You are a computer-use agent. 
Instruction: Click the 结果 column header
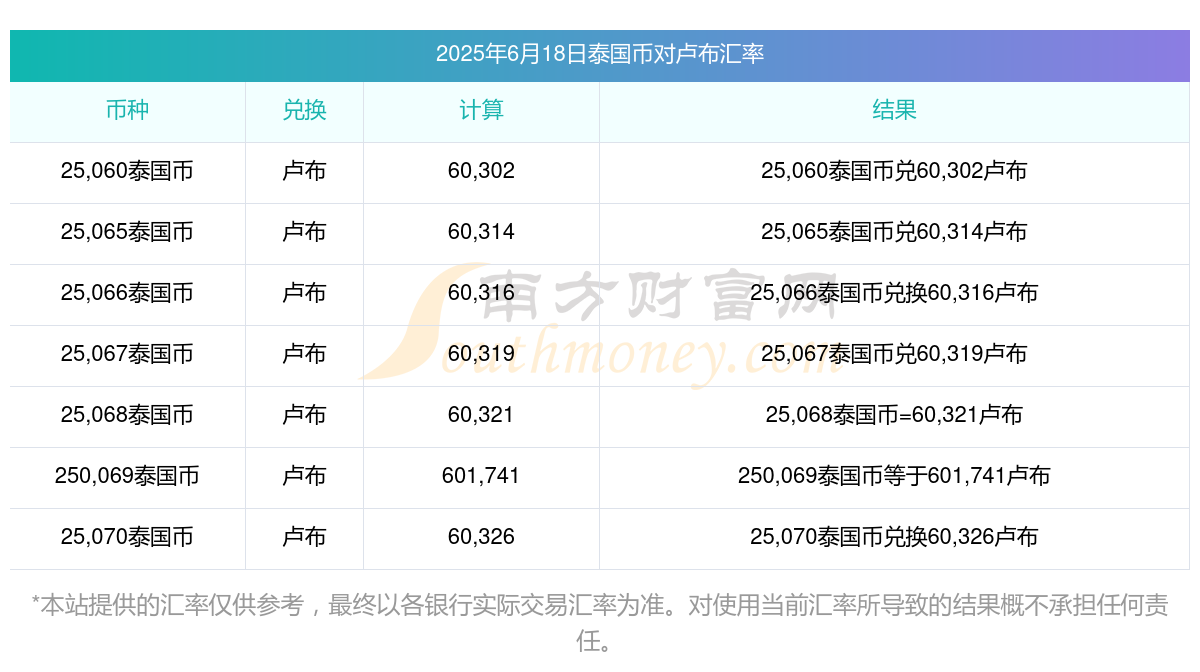click(x=894, y=110)
